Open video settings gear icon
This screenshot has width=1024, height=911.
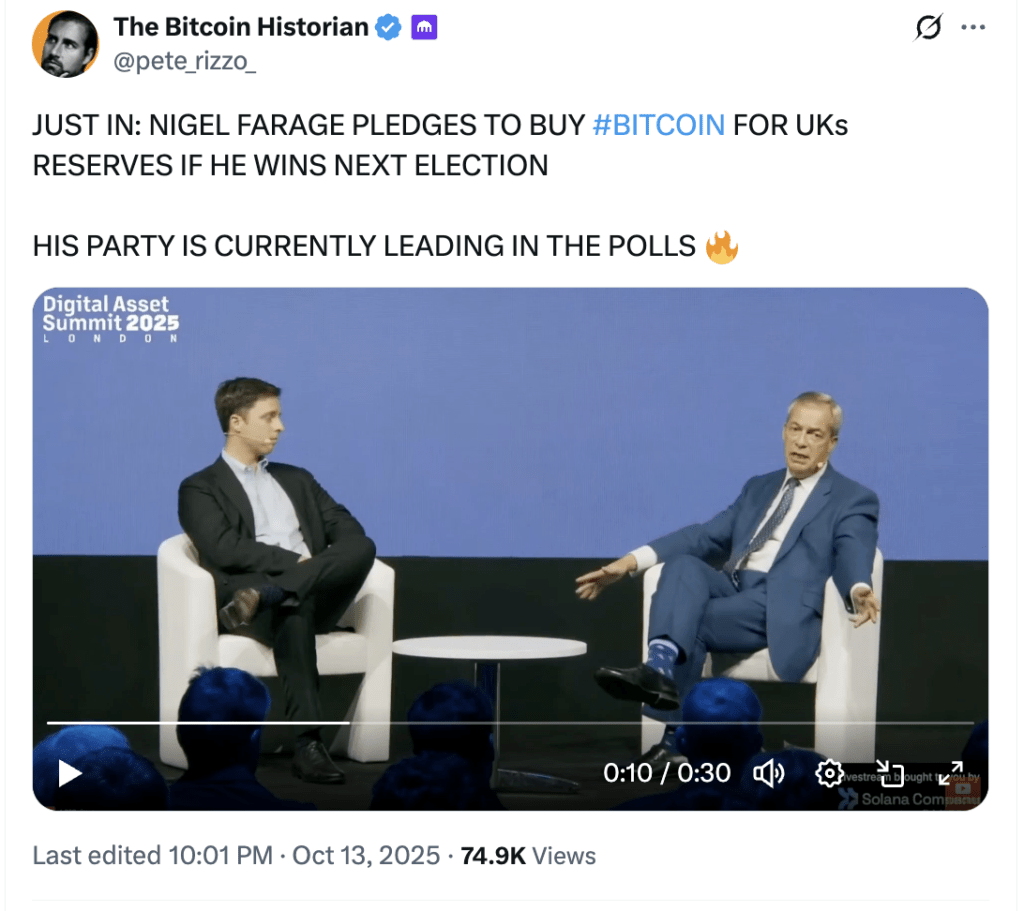pyautogui.click(x=828, y=773)
